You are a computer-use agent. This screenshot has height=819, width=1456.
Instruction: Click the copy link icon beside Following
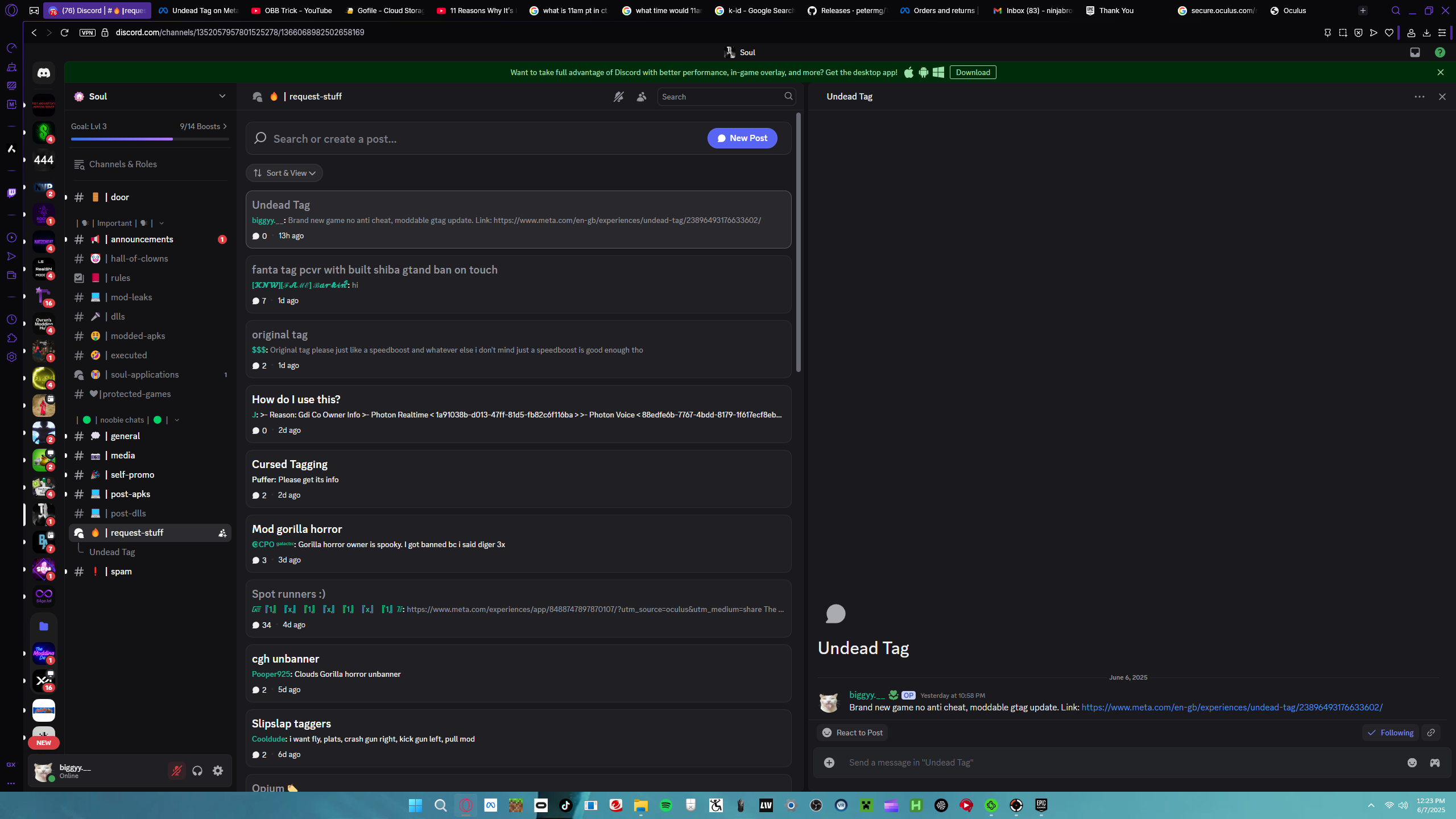pos(1431,733)
